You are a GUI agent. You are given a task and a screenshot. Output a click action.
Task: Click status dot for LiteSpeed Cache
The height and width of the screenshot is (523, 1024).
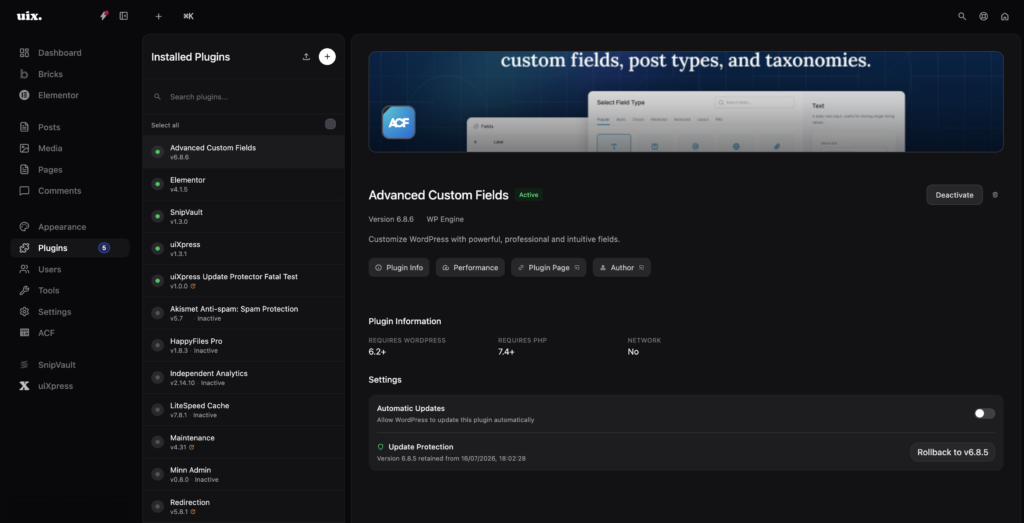[x=157, y=410]
